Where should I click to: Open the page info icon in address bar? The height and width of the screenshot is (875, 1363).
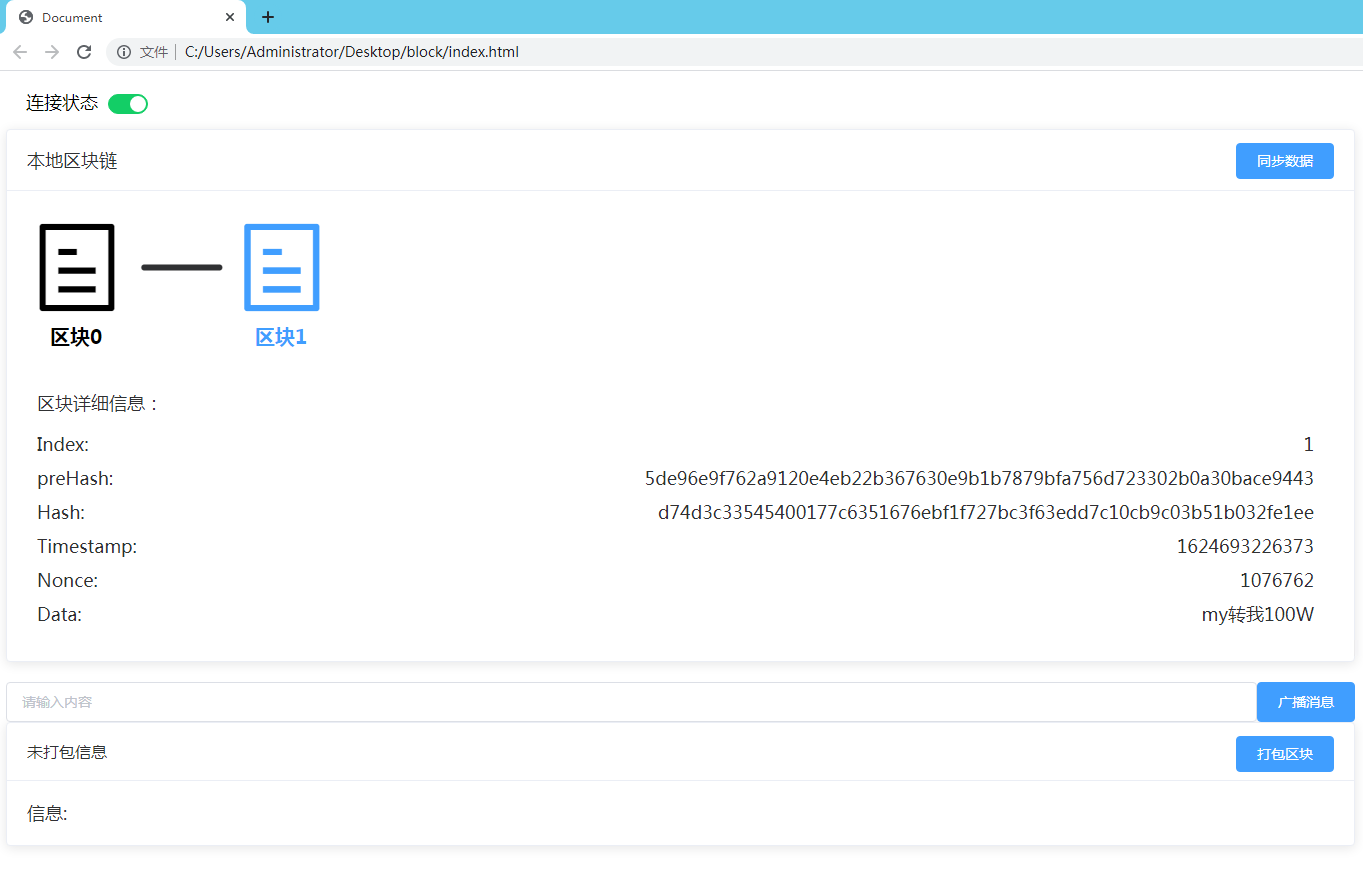[x=123, y=51]
